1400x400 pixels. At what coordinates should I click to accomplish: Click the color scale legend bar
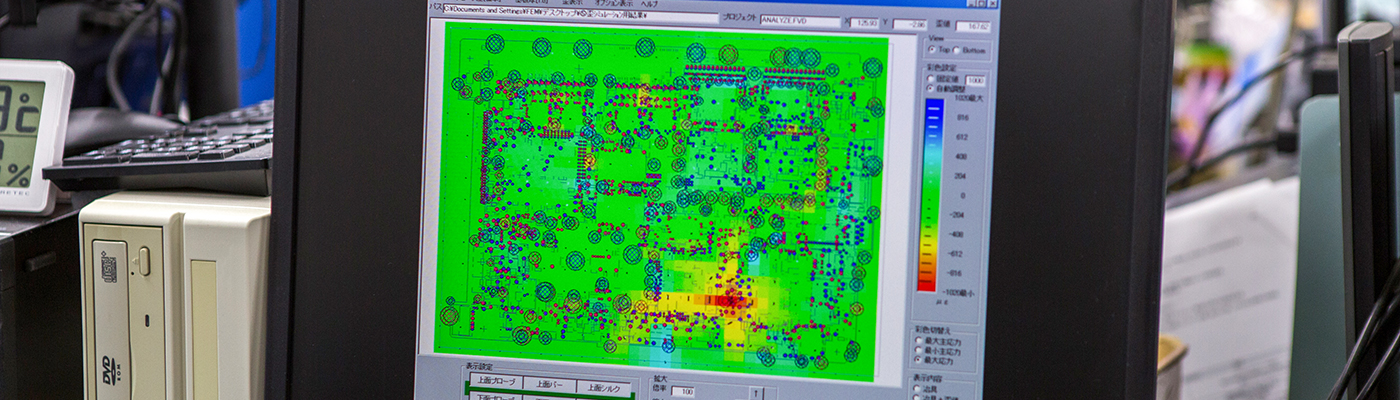point(929,195)
